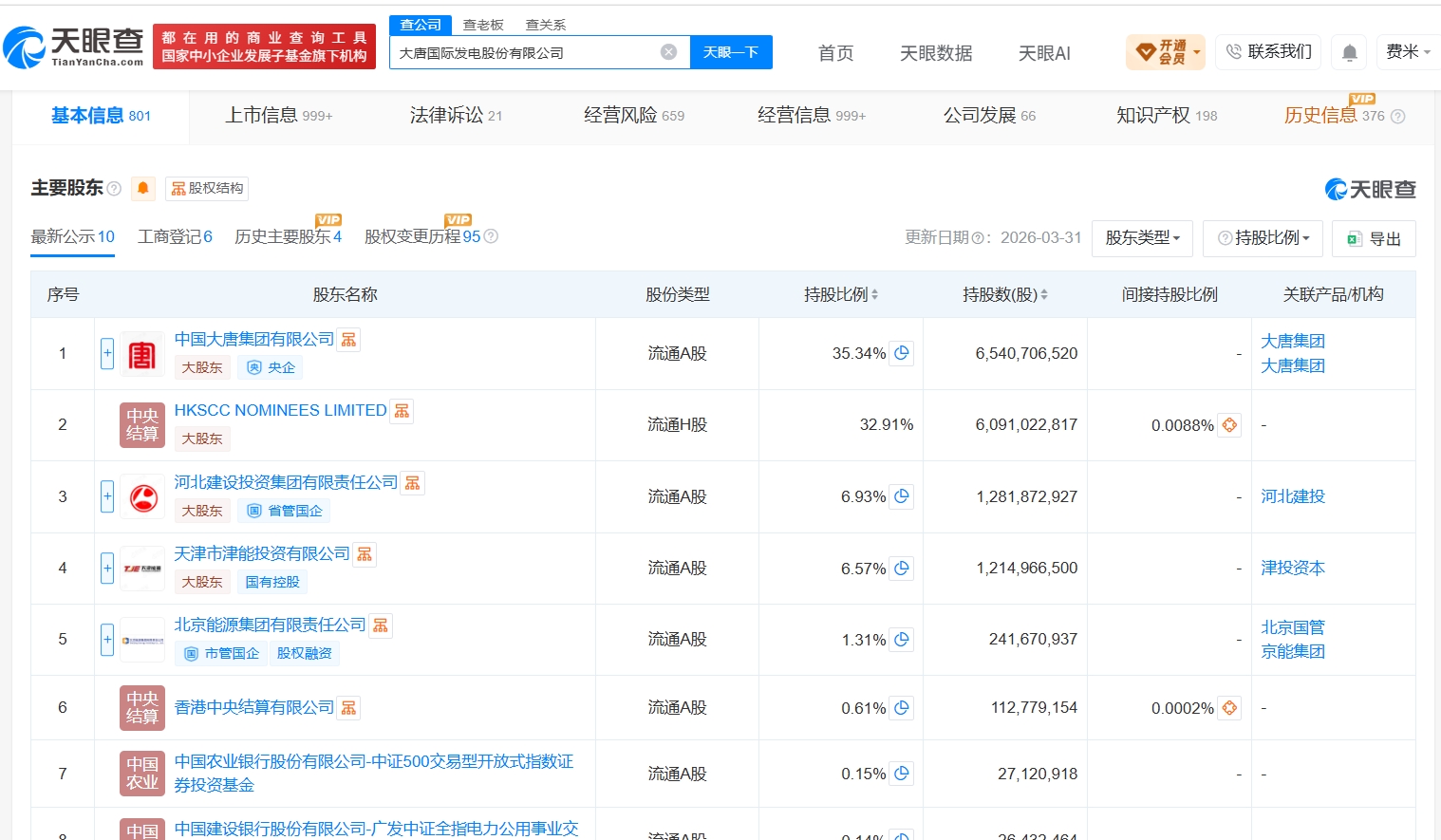Click indirect holding icon beside 0.0088%
1441x840 pixels.
click(1229, 425)
